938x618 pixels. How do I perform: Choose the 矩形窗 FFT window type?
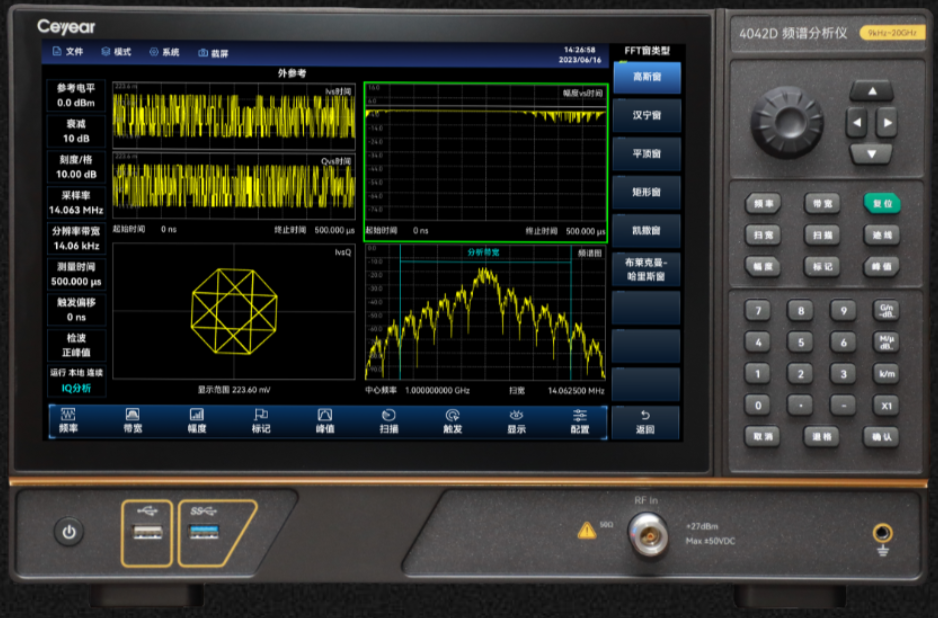click(x=646, y=192)
